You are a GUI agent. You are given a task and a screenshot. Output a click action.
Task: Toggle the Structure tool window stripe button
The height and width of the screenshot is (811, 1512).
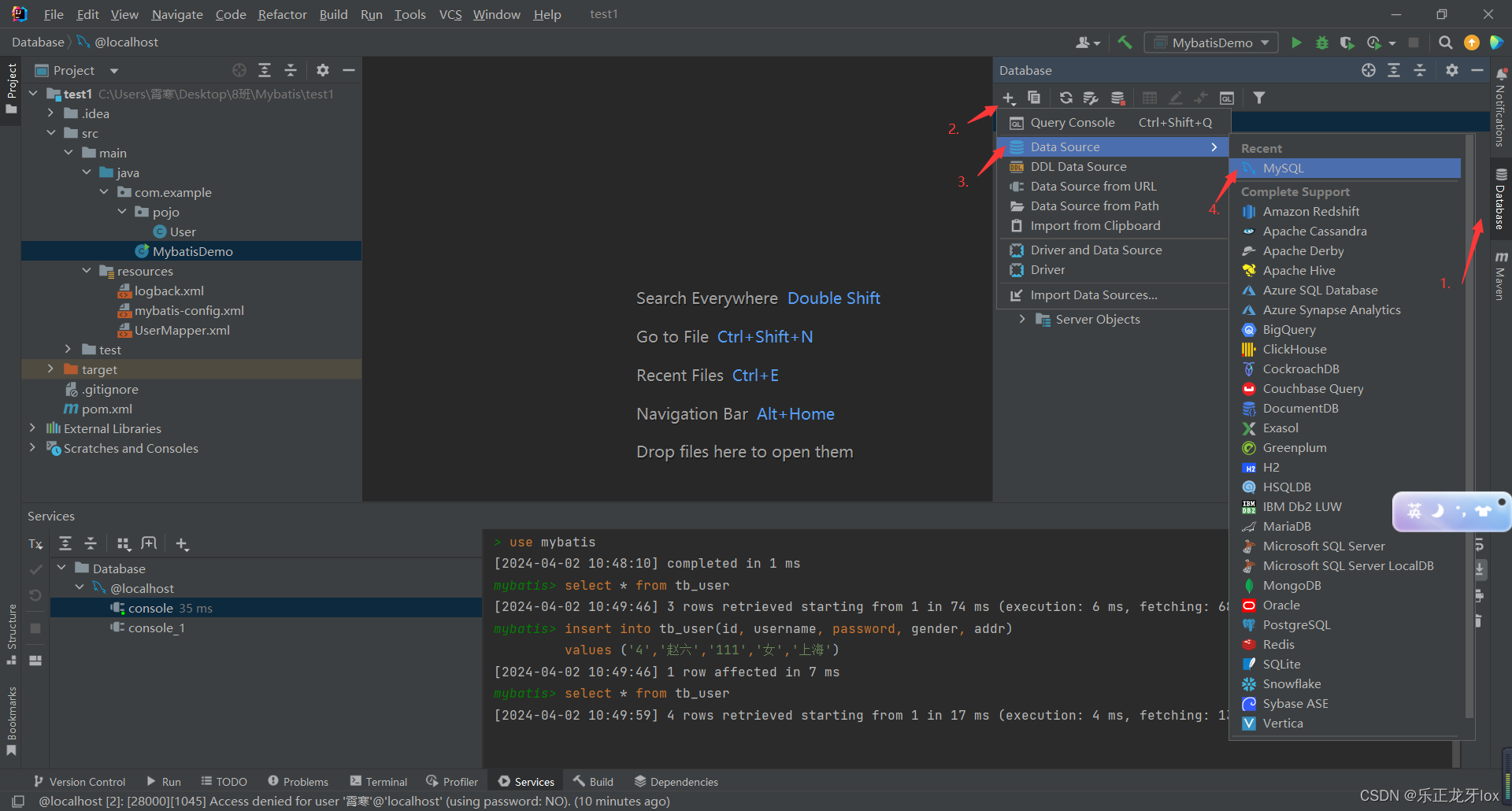pyautogui.click(x=11, y=635)
